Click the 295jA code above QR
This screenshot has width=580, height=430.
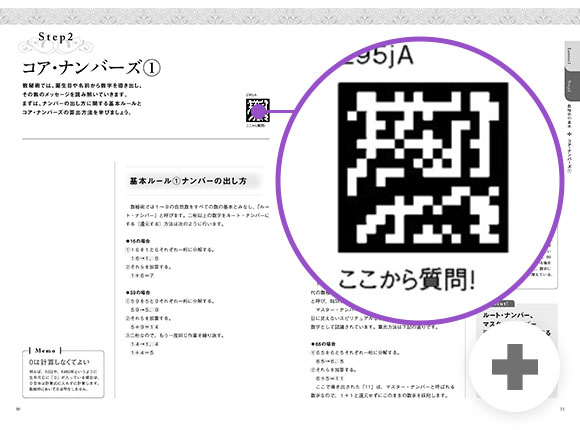[378, 56]
